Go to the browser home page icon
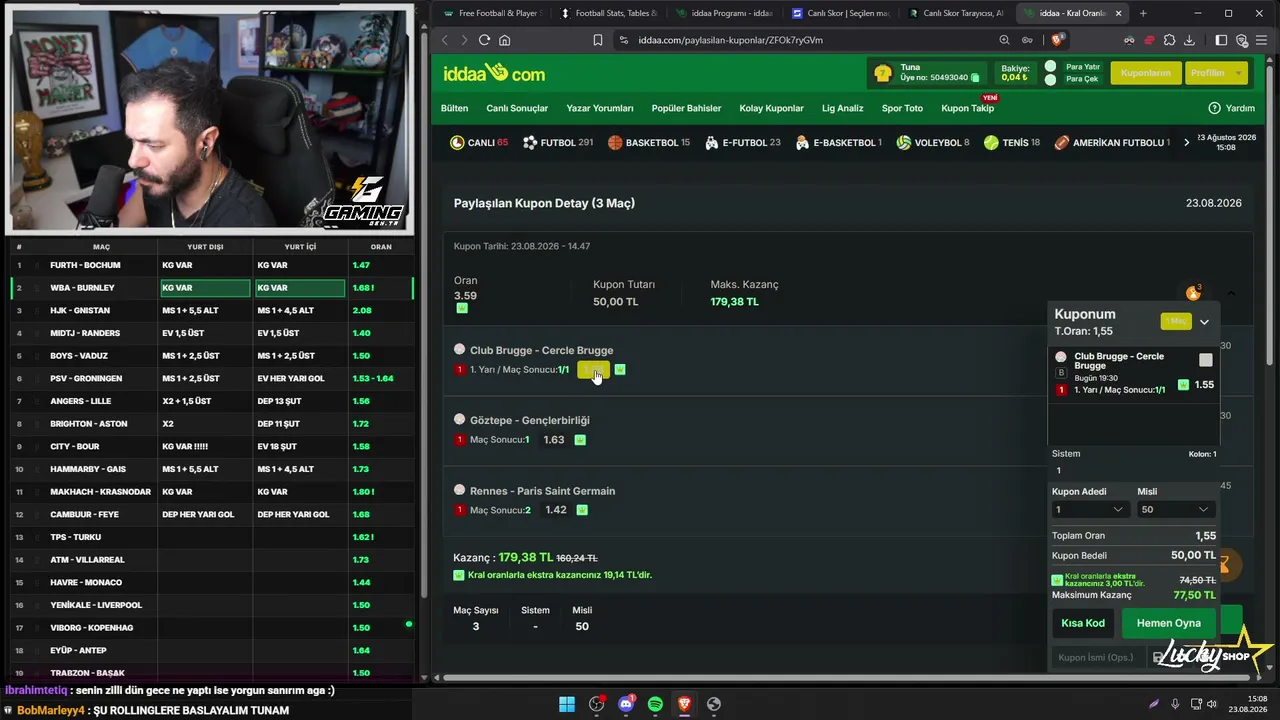Screen dimensions: 1280x720 coord(505,40)
